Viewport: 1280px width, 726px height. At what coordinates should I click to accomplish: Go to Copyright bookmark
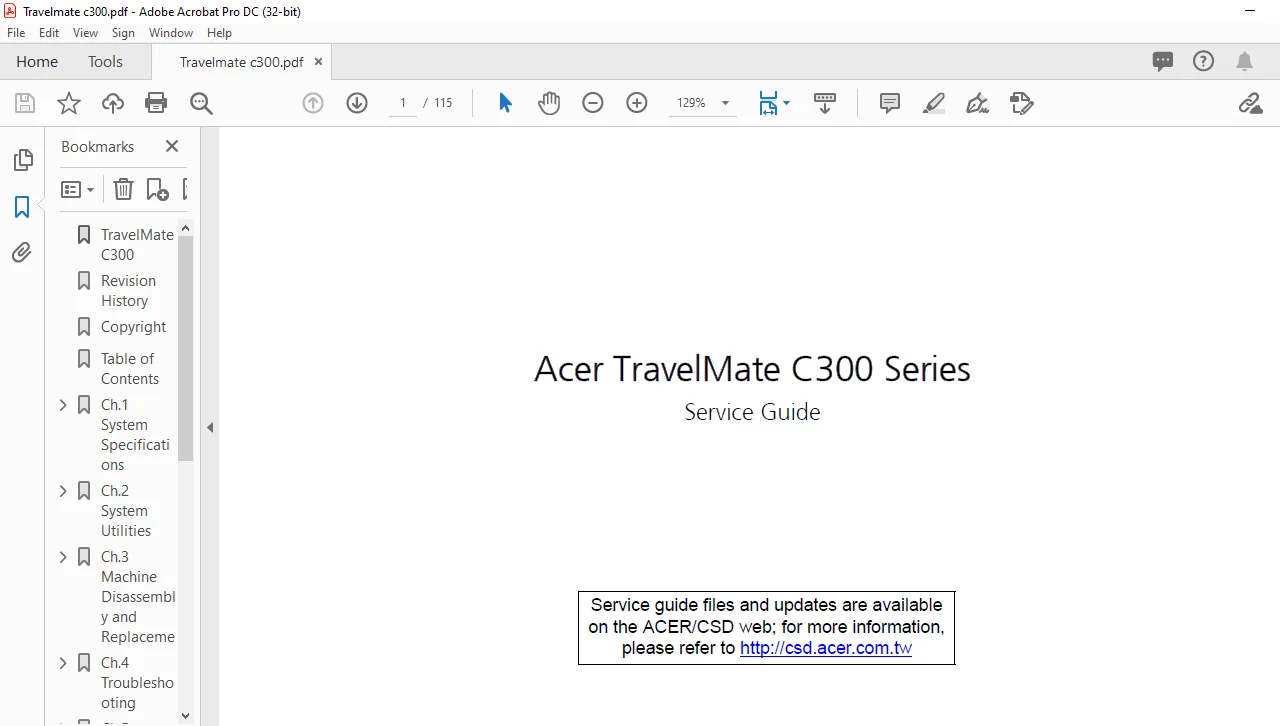click(133, 327)
